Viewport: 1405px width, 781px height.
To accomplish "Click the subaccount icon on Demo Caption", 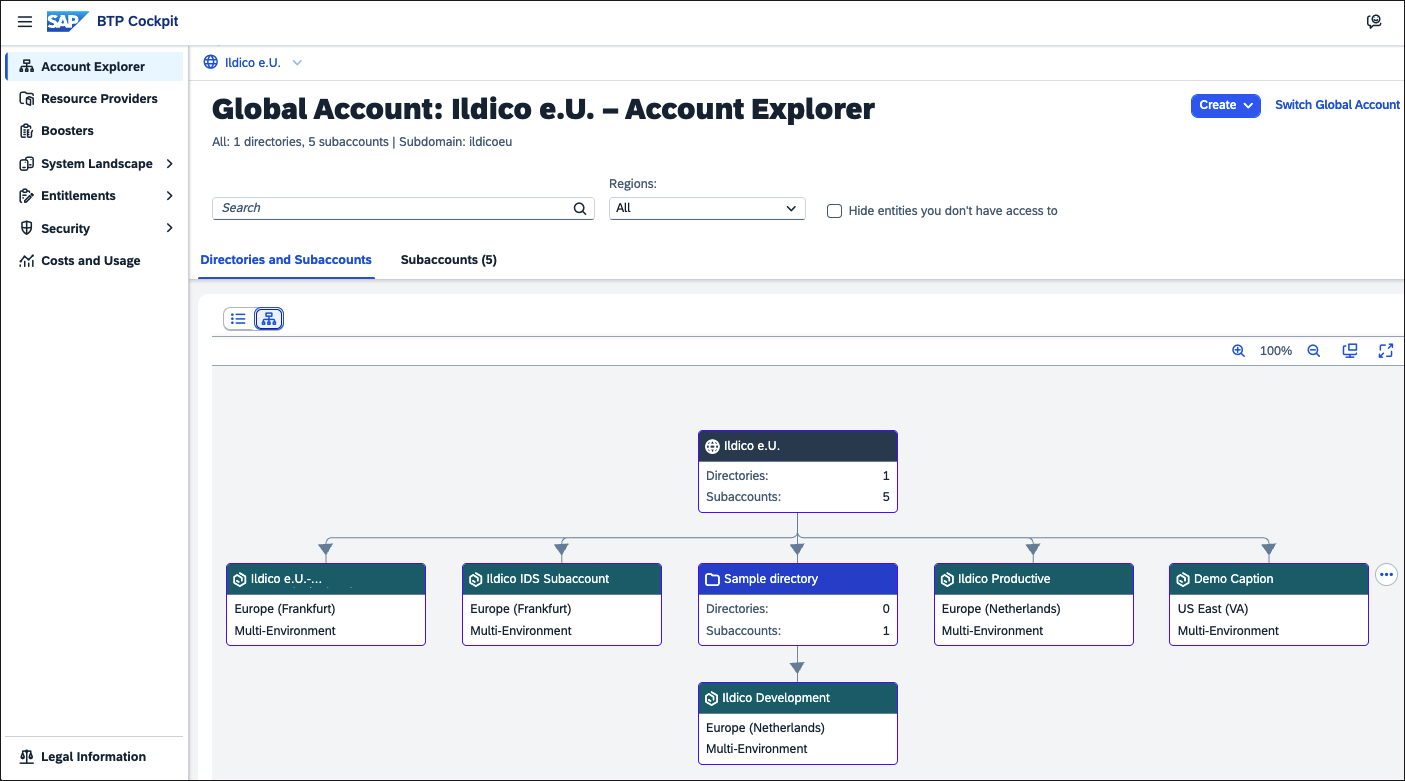I will (x=1184, y=579).
